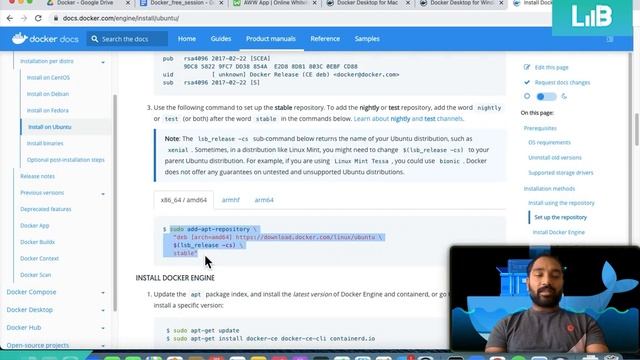Screen dimensions: 640x360
Task: Jump to Supported storage drivers section
Action: 561,173
